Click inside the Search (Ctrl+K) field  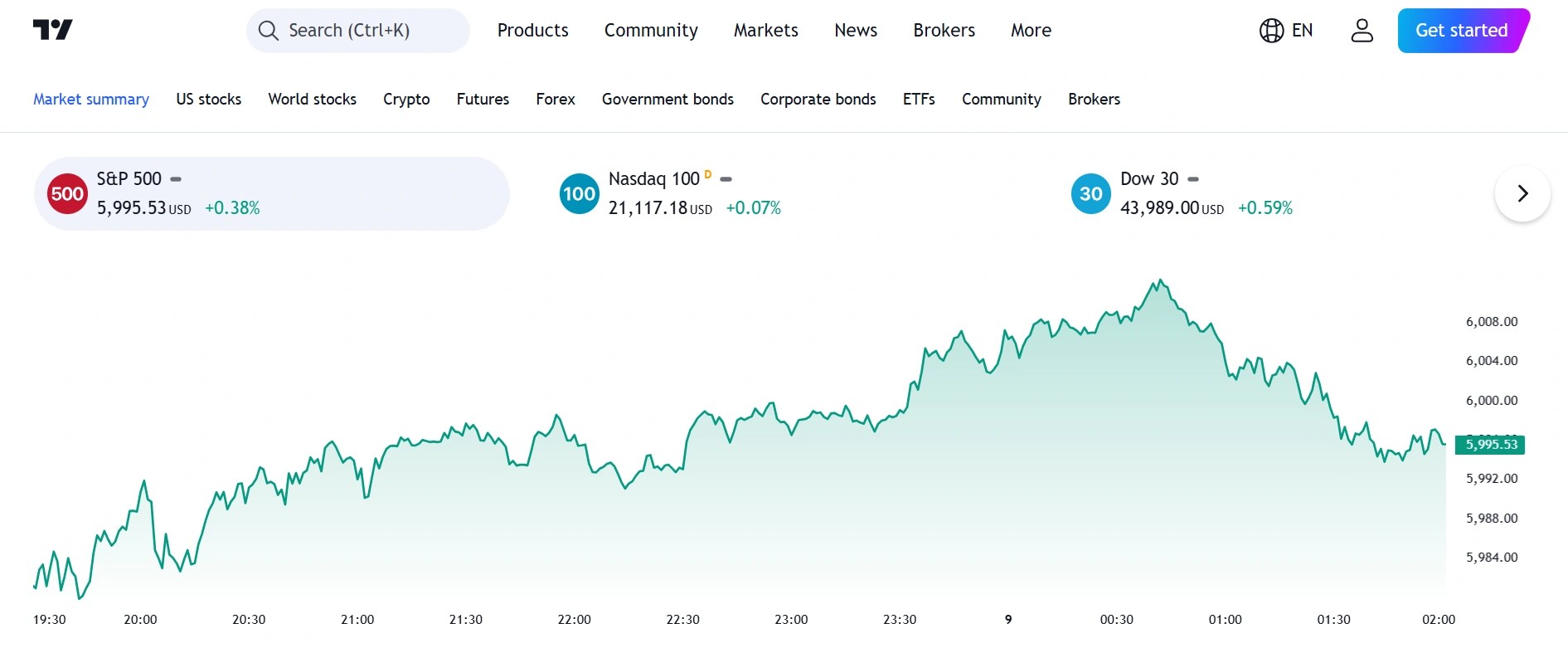point(365,31)
